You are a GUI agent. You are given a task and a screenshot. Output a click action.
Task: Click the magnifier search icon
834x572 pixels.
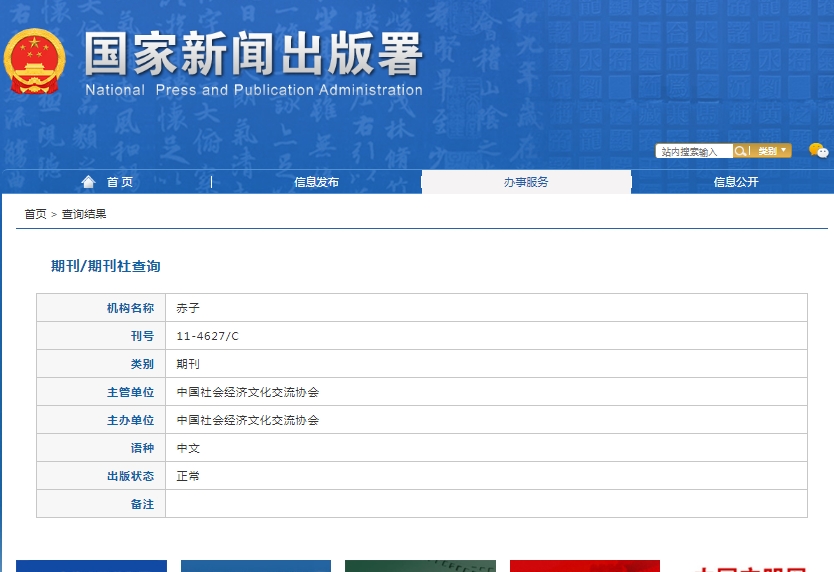point(741,151)
